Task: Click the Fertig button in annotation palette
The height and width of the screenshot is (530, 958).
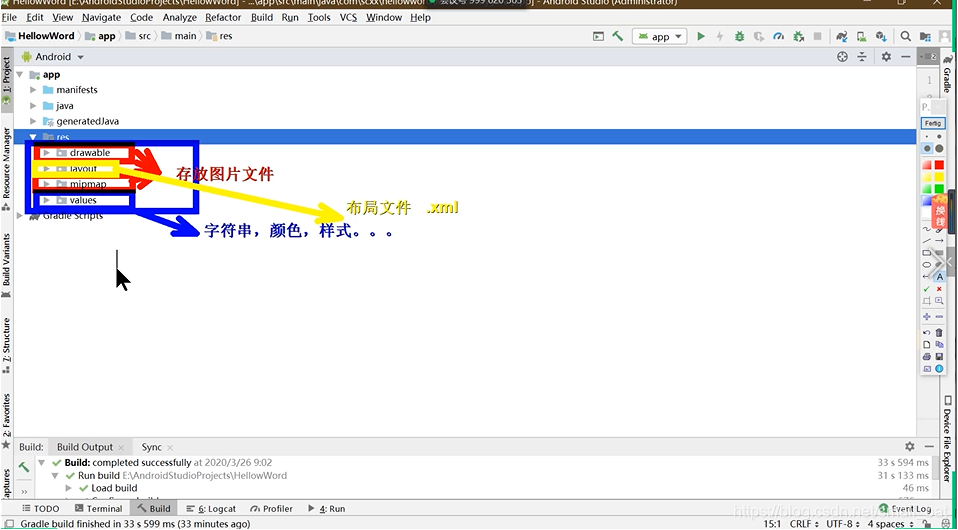Action: 933,123
